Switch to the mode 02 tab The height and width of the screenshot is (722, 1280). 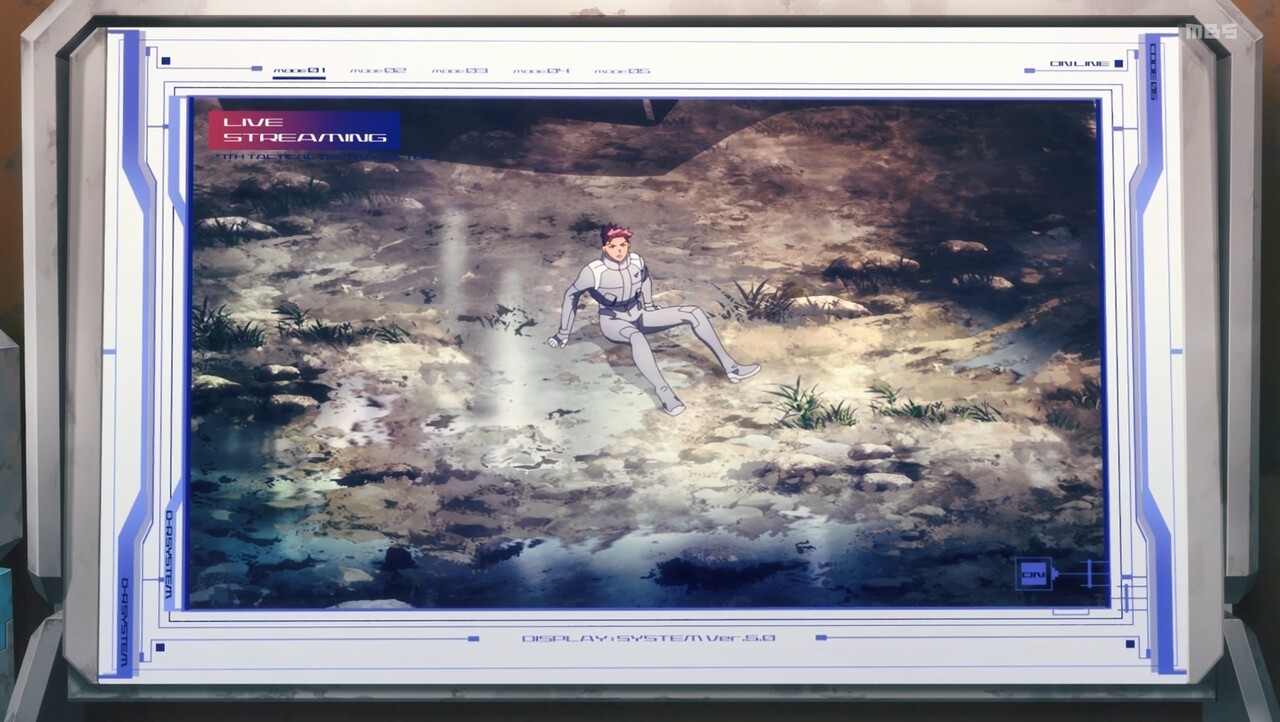point(378,71)
